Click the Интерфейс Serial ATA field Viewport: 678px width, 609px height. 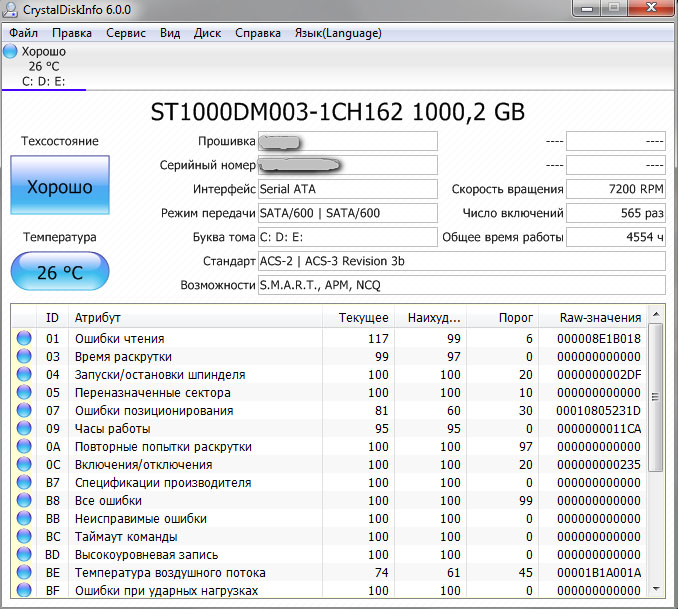348,189
